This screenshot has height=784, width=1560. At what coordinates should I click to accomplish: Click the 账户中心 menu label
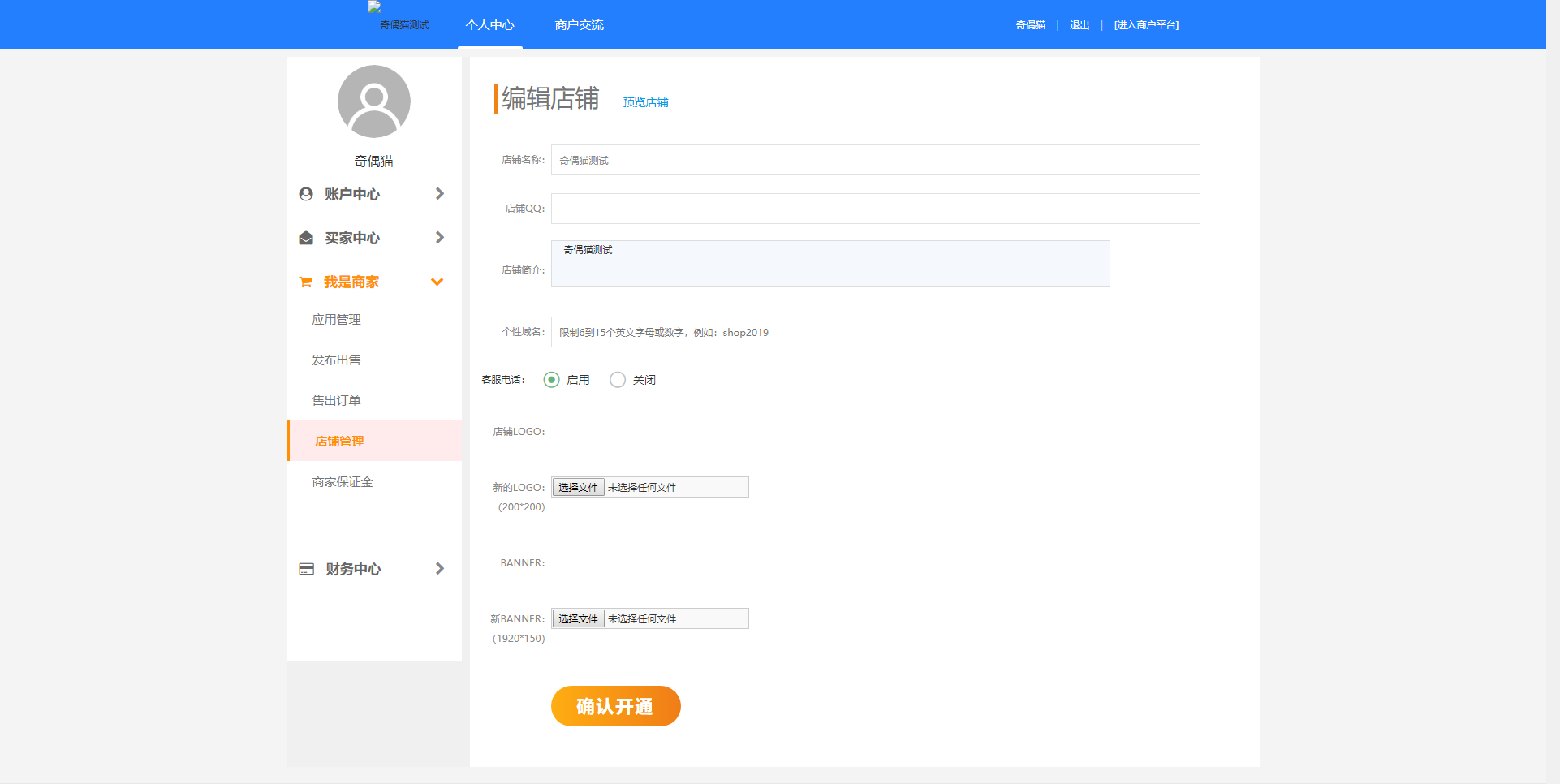pos(352,194)
